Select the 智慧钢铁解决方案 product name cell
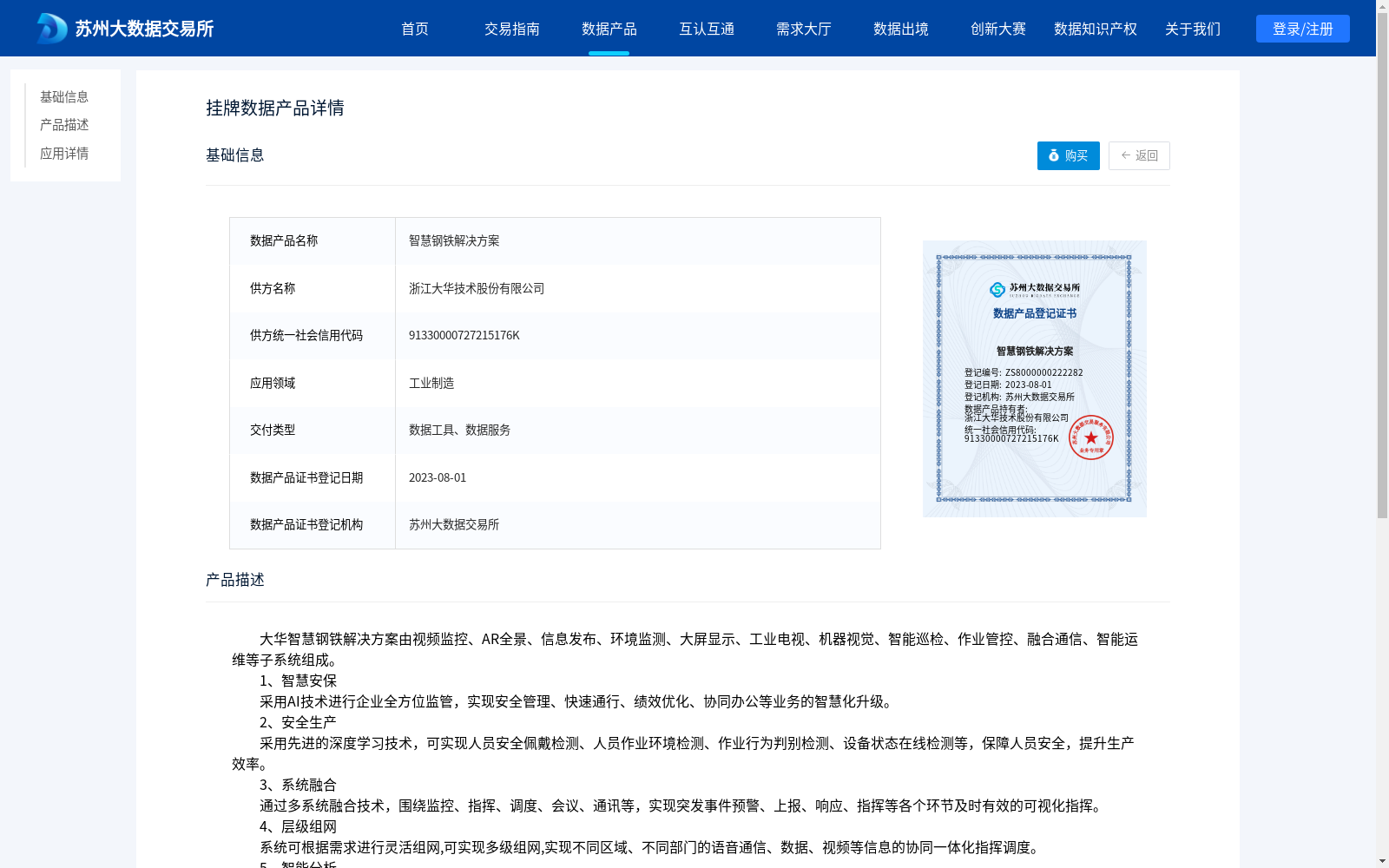 638,241
